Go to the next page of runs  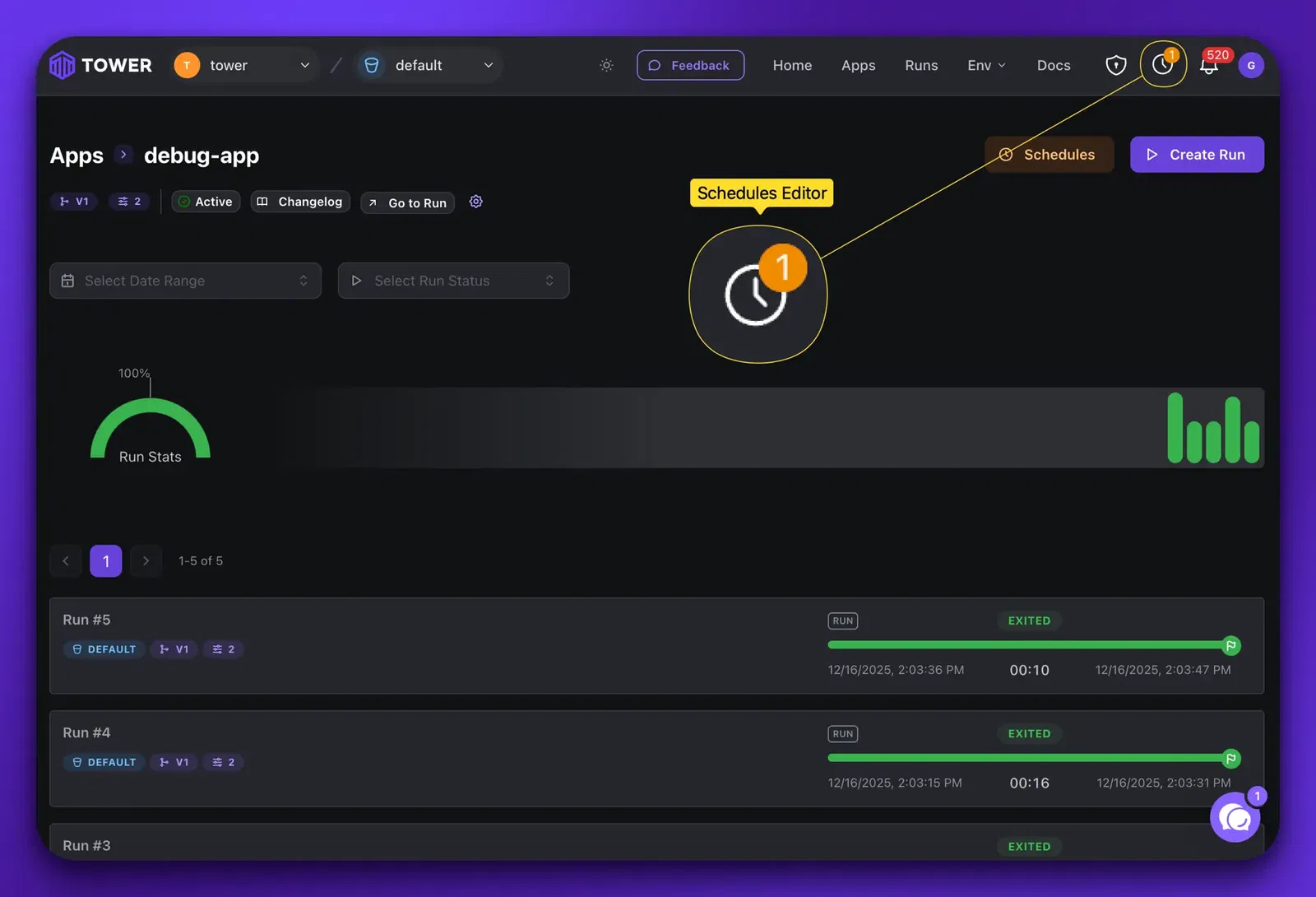tap(146, 560)
